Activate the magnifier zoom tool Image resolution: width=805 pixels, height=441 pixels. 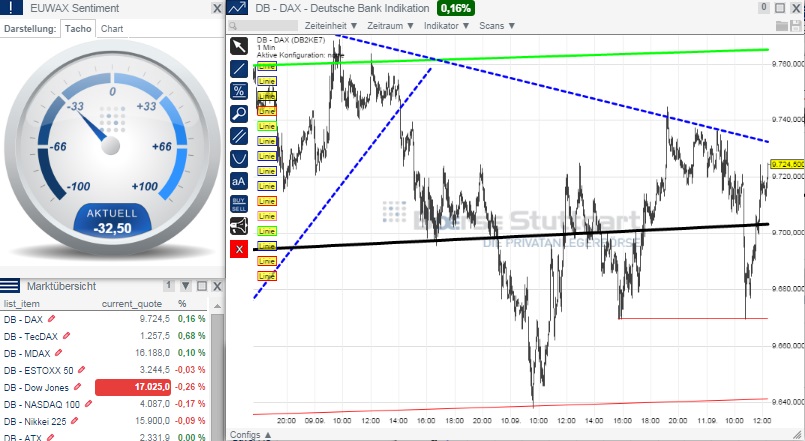point(239,113)
